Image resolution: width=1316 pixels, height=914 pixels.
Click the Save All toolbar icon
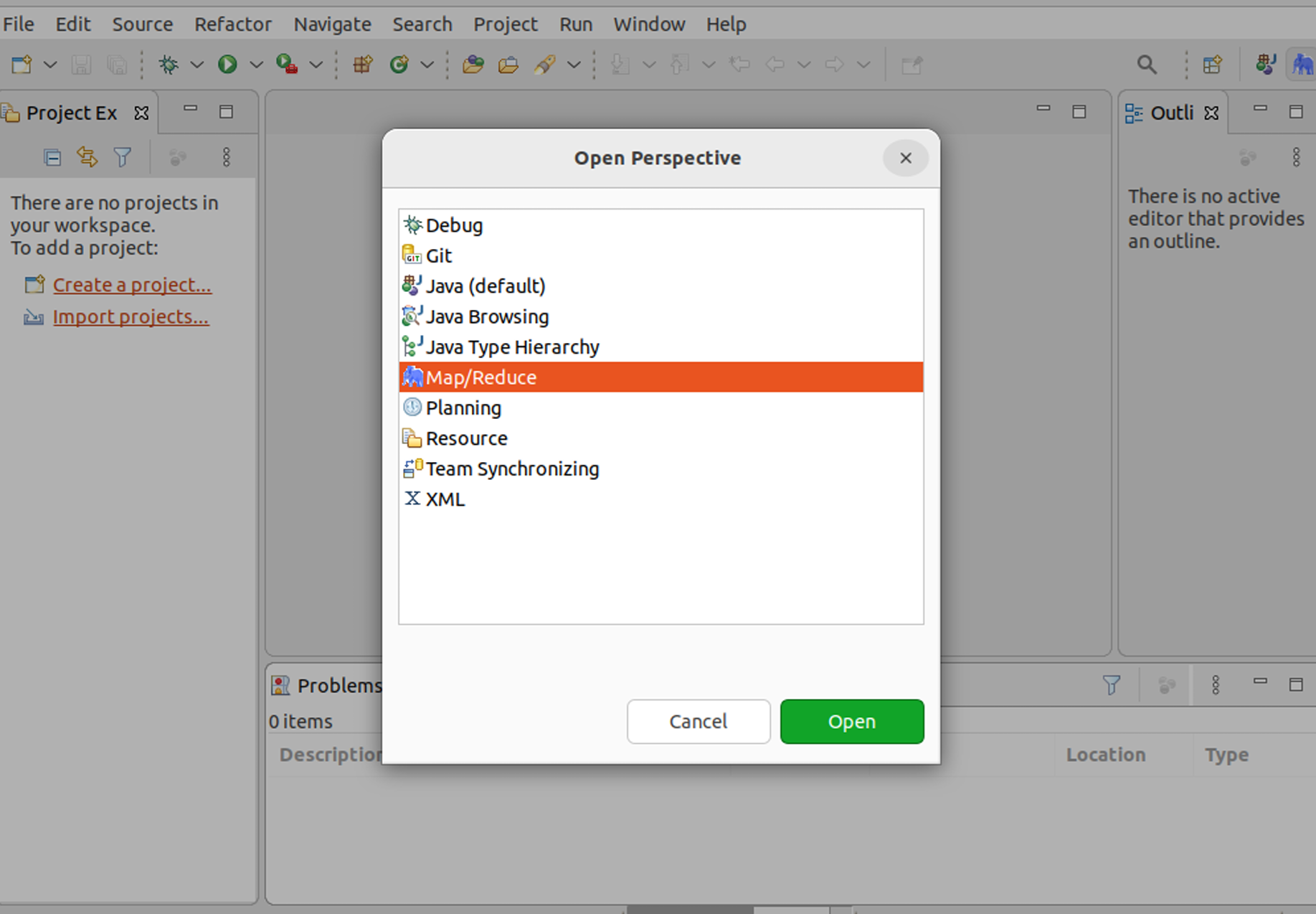point(117,65)
